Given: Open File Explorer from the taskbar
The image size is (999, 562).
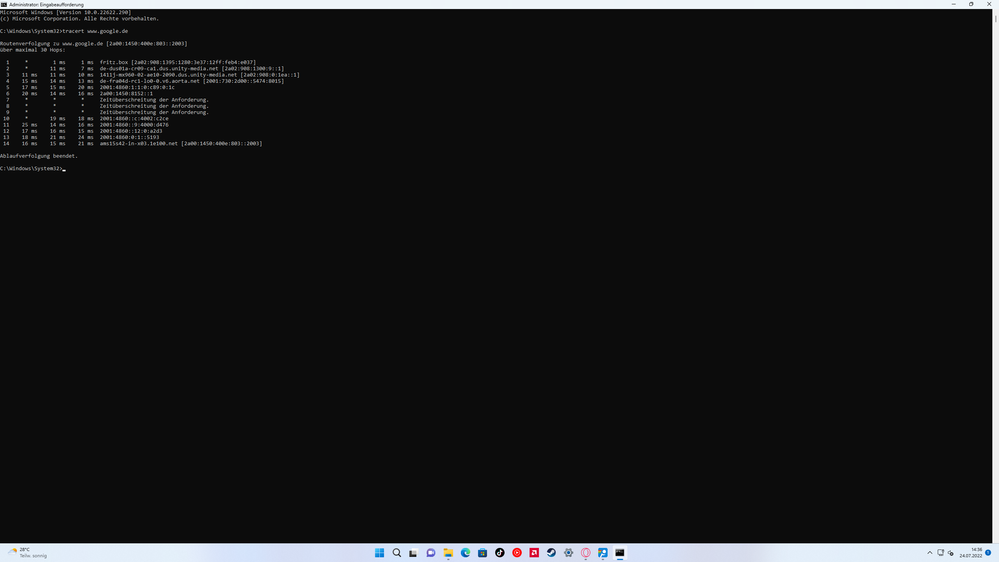Looking at the screenshot, I should (x=448, y=552).
